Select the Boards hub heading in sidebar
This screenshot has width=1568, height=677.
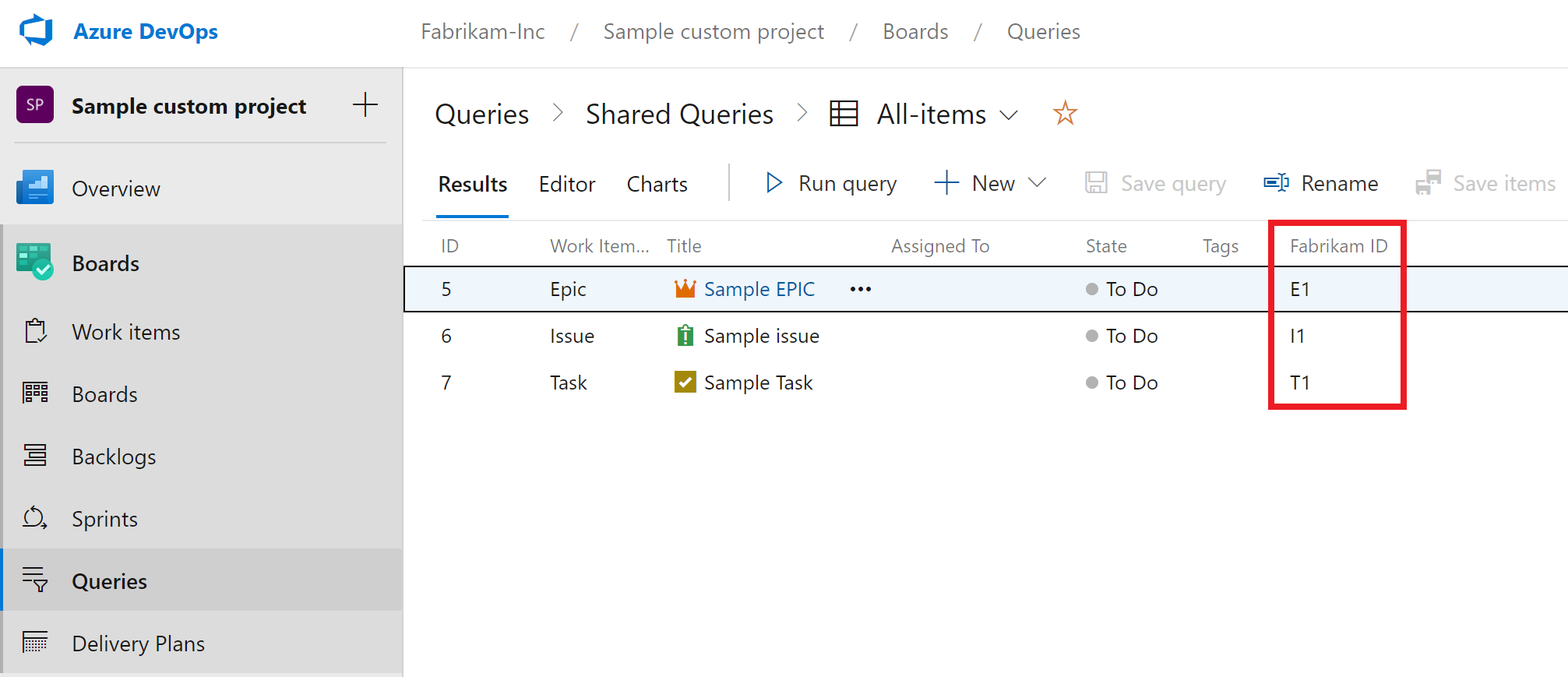click(106, 263)
